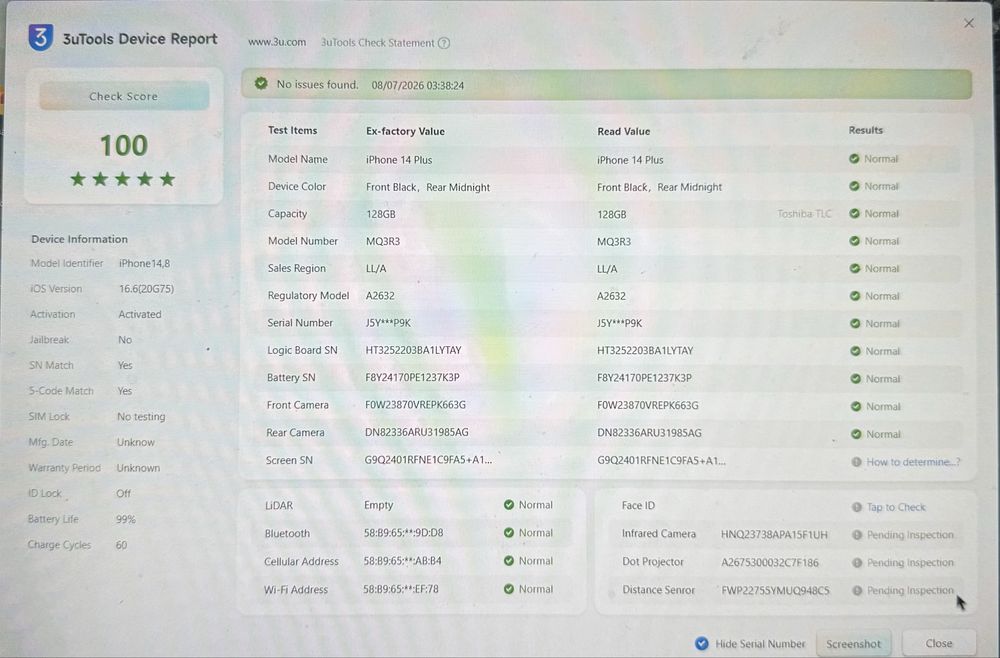Click pending icon in Infrared Camera row
Viewport: 1000px width, 658px height.
click(x=857, y=535)
